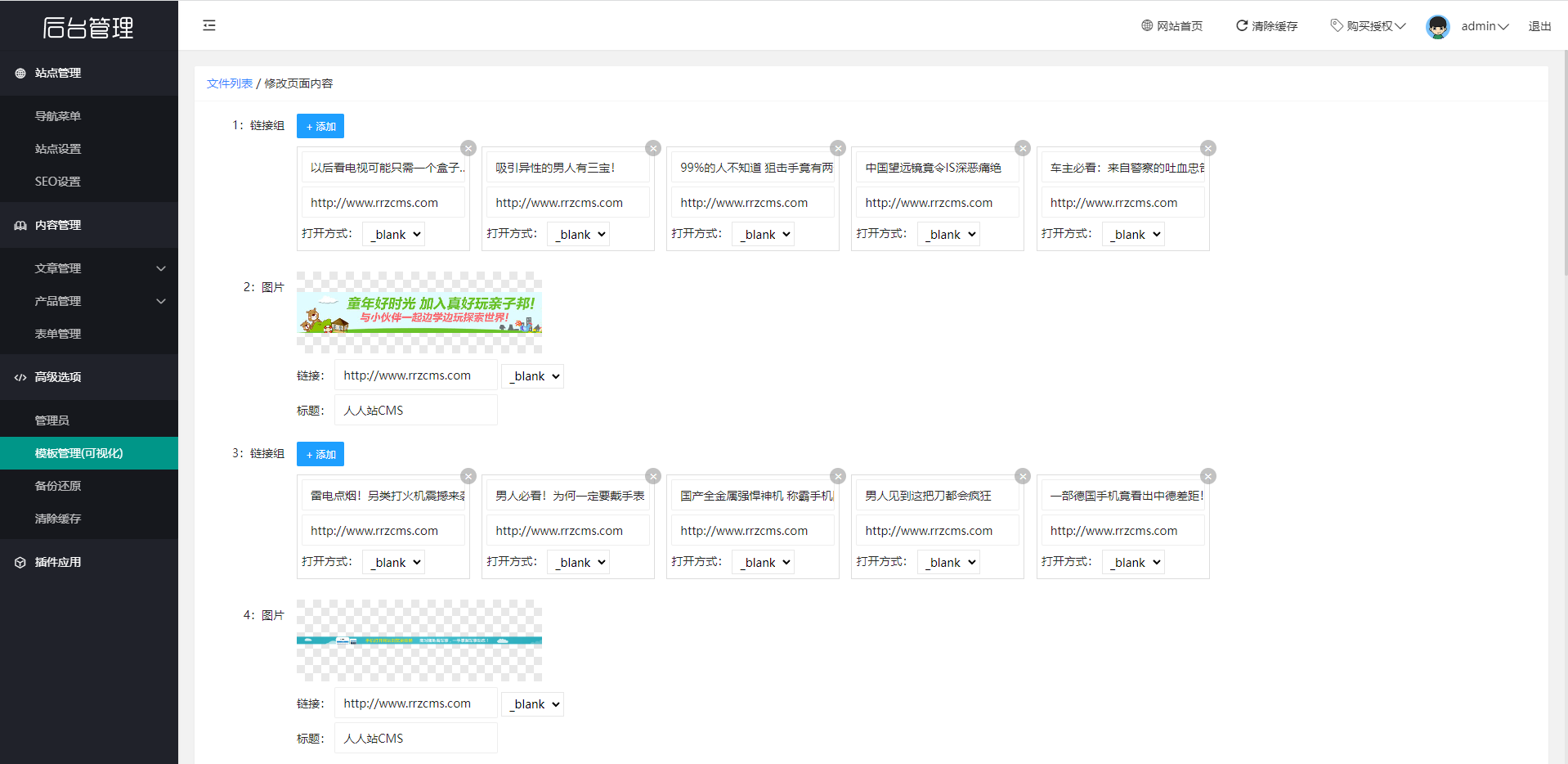The image size is (1568, 764).
Task: Open the 表单管理 menu item
Action: click(89, 334)
